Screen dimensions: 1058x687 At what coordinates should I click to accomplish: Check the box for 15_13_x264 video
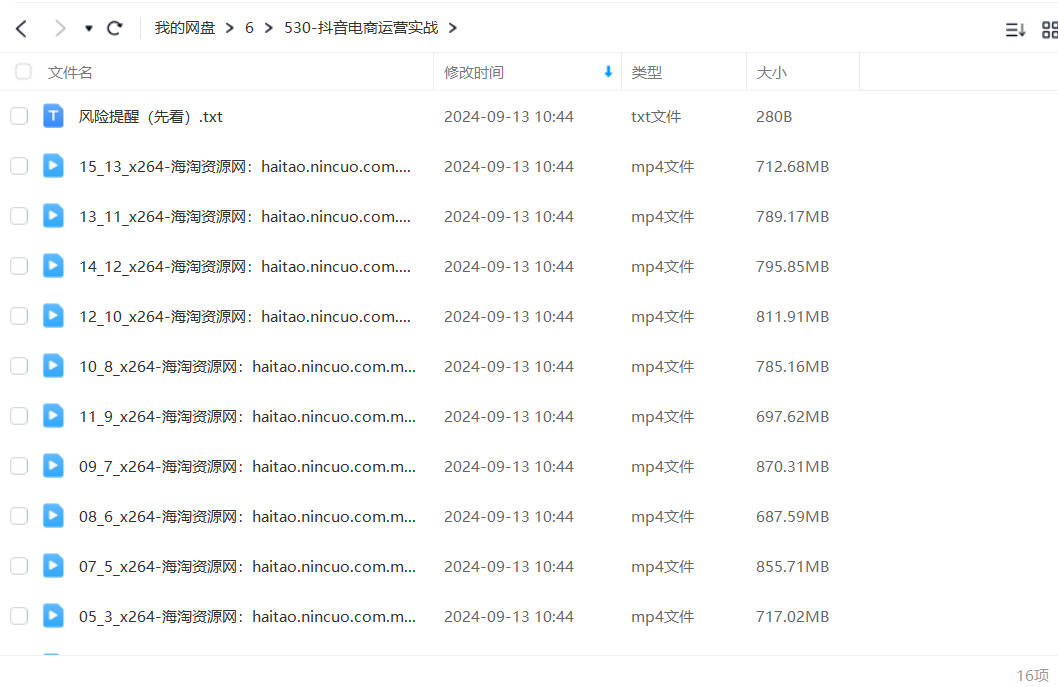19,166
